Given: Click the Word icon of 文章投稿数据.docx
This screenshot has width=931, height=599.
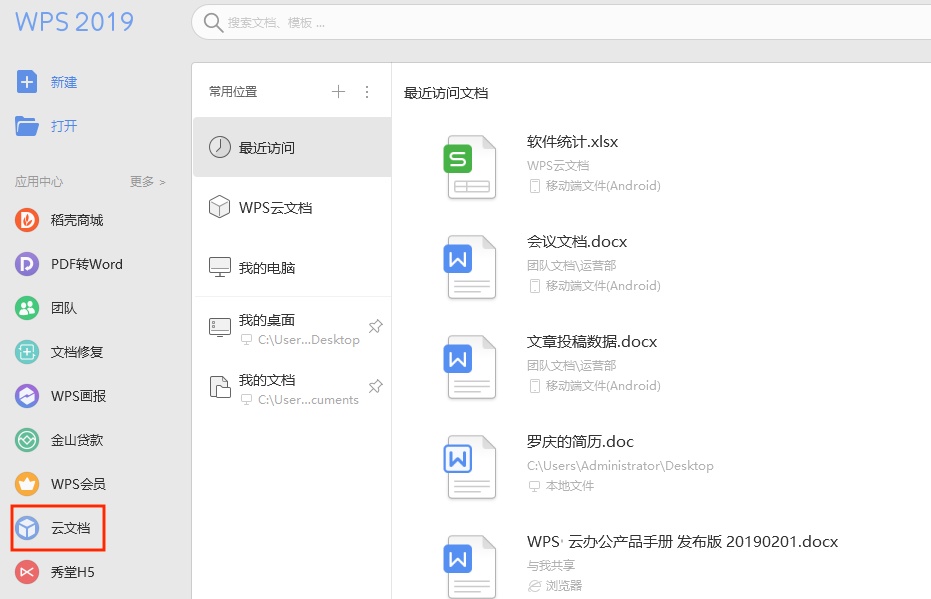Looking at the screenshot, I should [470, 367].
